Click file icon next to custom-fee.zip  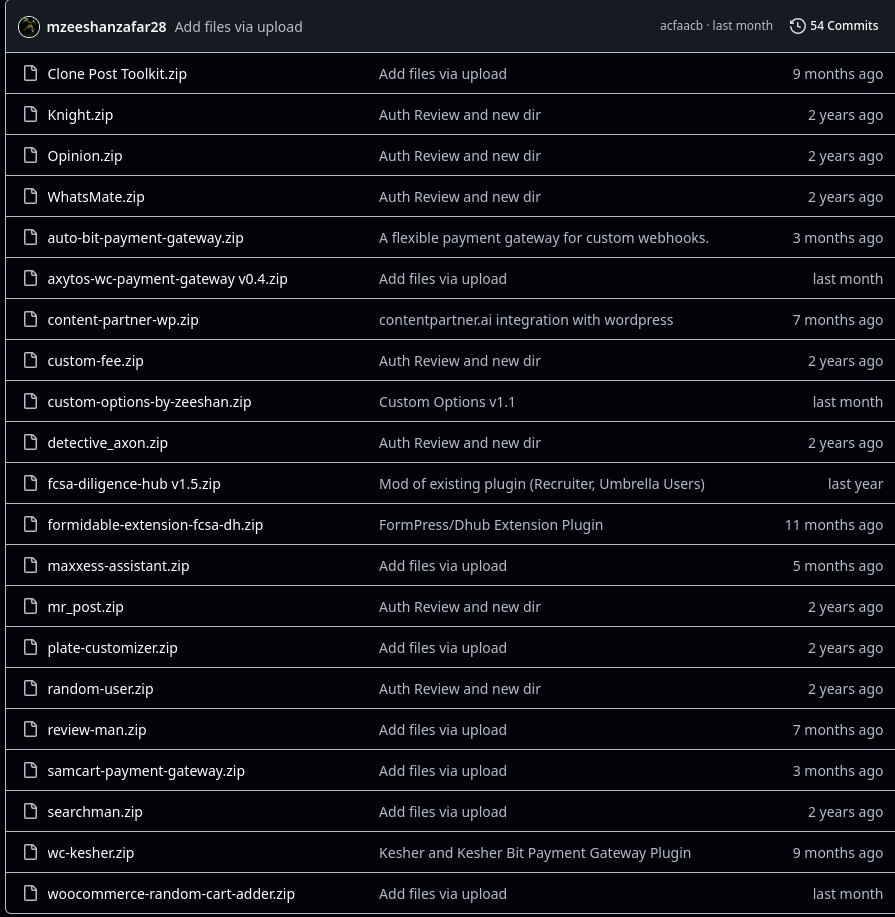(x=30, y=360)
